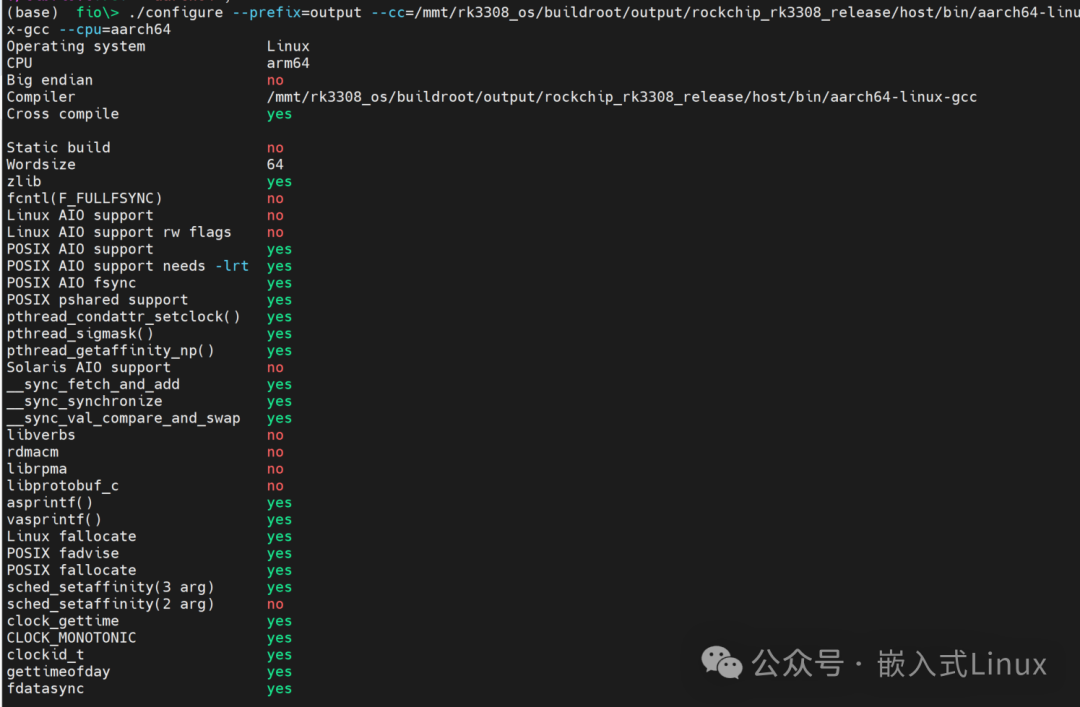
Task: Click the "yes" value for plain "POSIX AIO support"
Action: click(279, 249)
